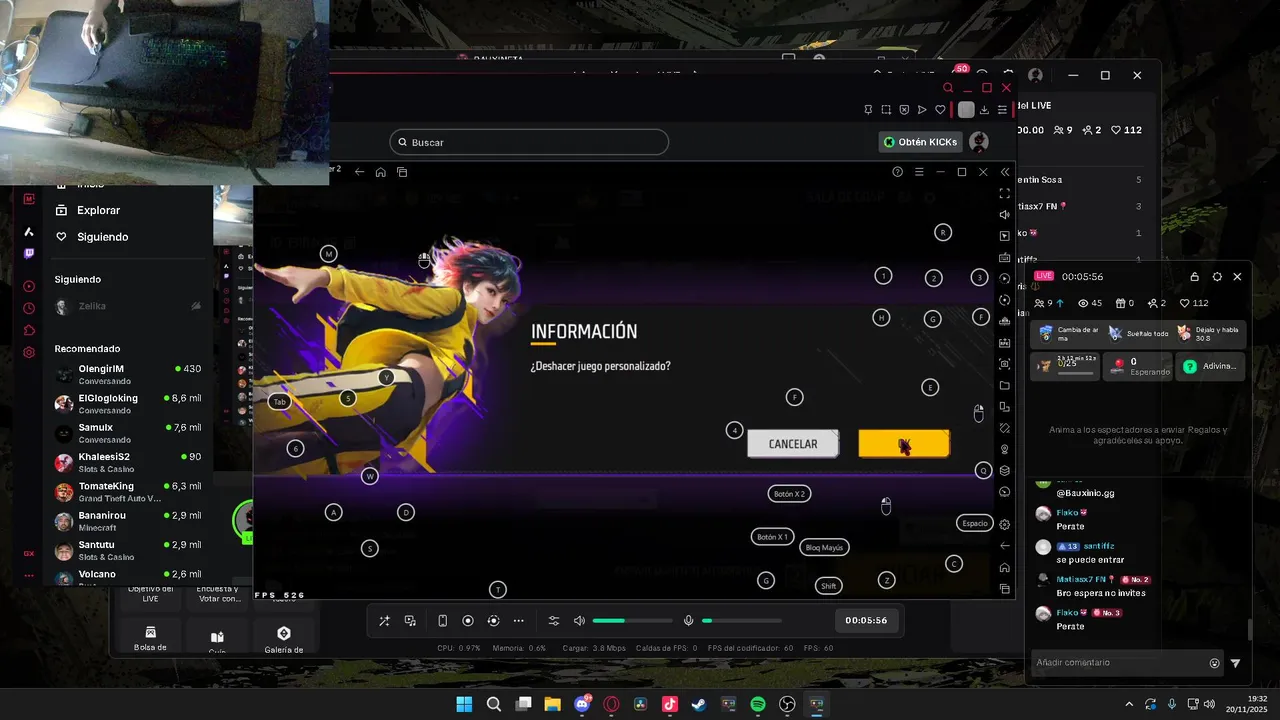Open recommended channel KhaleesiS2
1280x720 pixels.
pos(128,462)
